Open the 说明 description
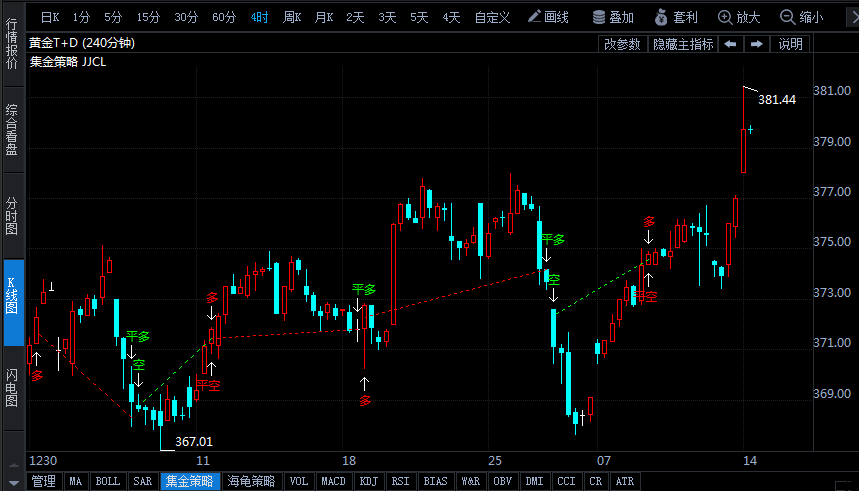This screenshot has height=491, width=859. click(x=790, y=44)
